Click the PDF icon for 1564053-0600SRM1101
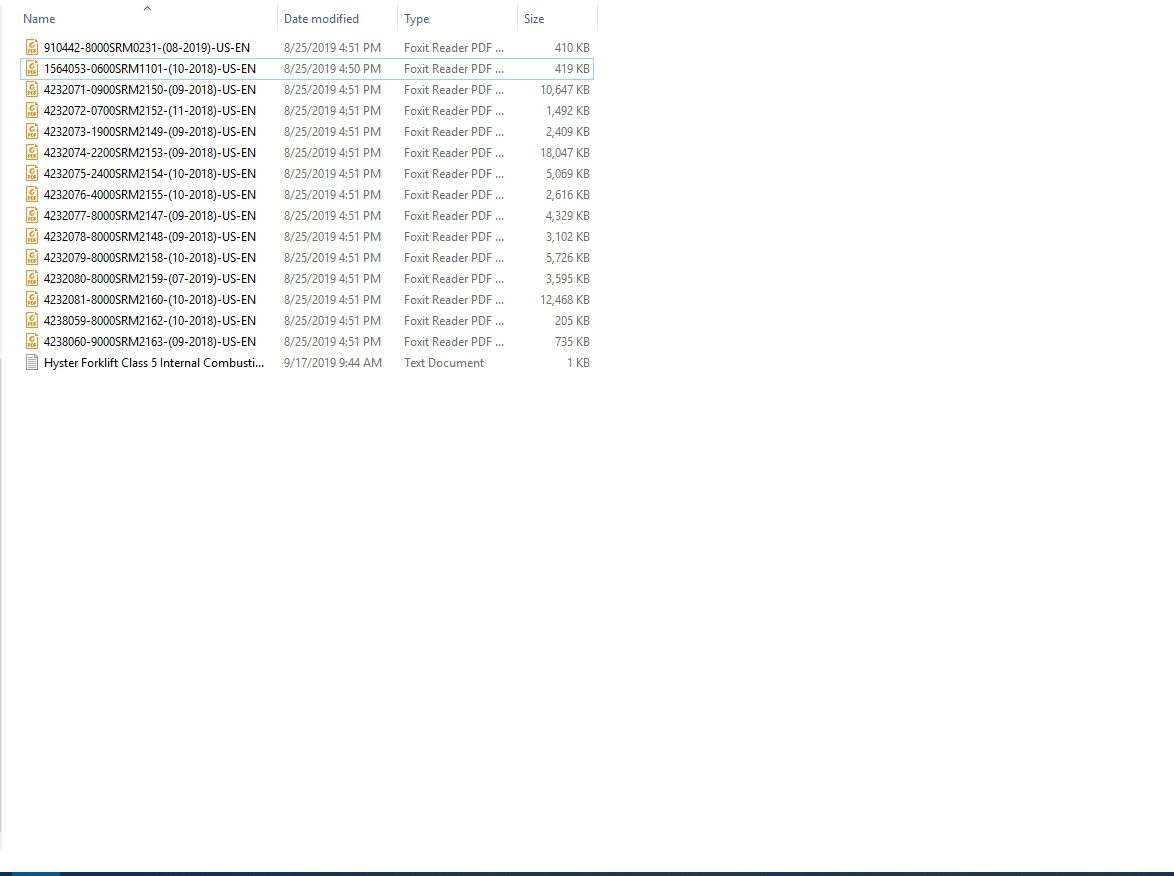The width and height of the screenshot is (1174, 876). (x=31, y=68)
